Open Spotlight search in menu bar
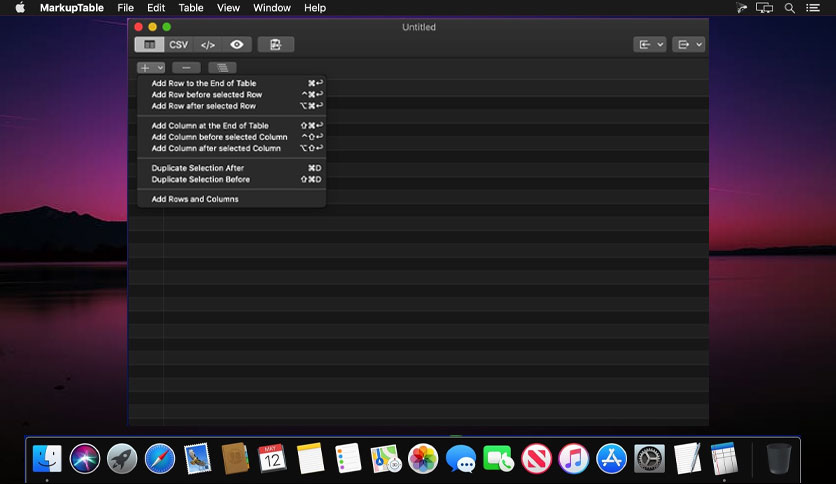Image resolution: width=836 pixels, height=484 pixels. 790,8
